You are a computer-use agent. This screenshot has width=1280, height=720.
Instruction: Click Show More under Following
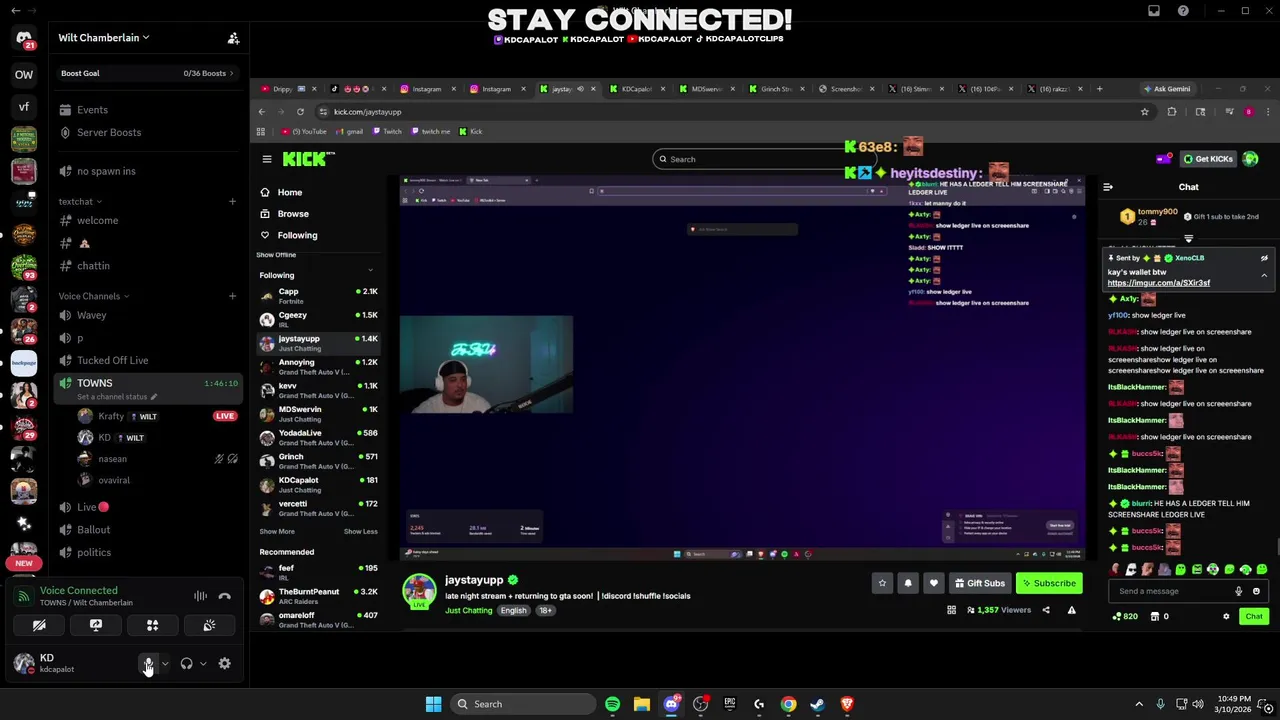tap(277, 531)
